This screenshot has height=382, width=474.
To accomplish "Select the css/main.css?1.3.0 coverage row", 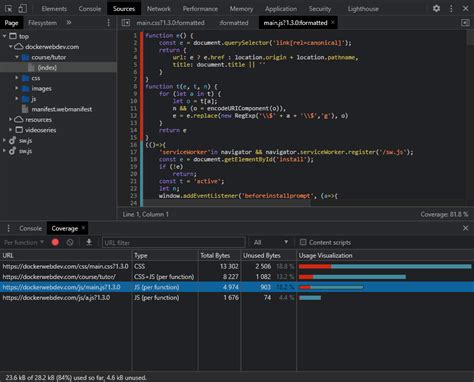I will 237,266.
